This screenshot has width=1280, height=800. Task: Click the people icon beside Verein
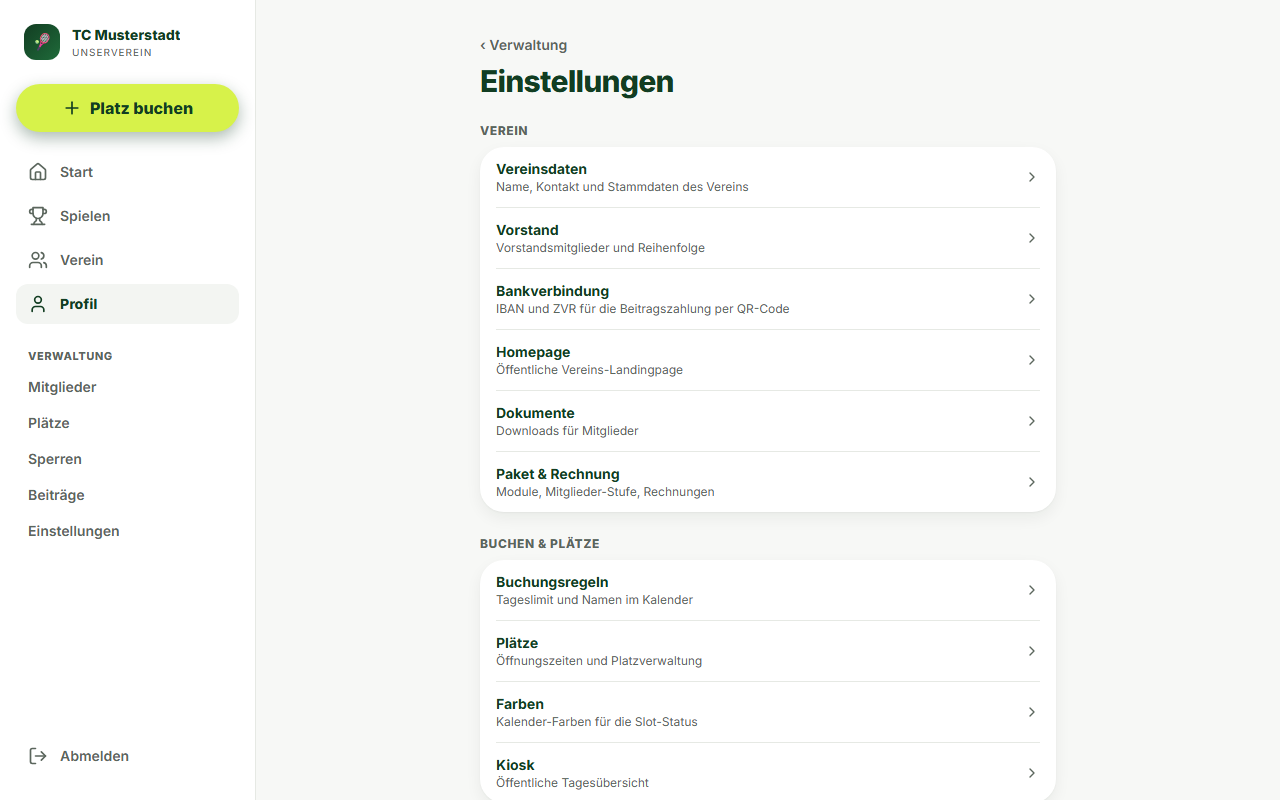[38, 260]
